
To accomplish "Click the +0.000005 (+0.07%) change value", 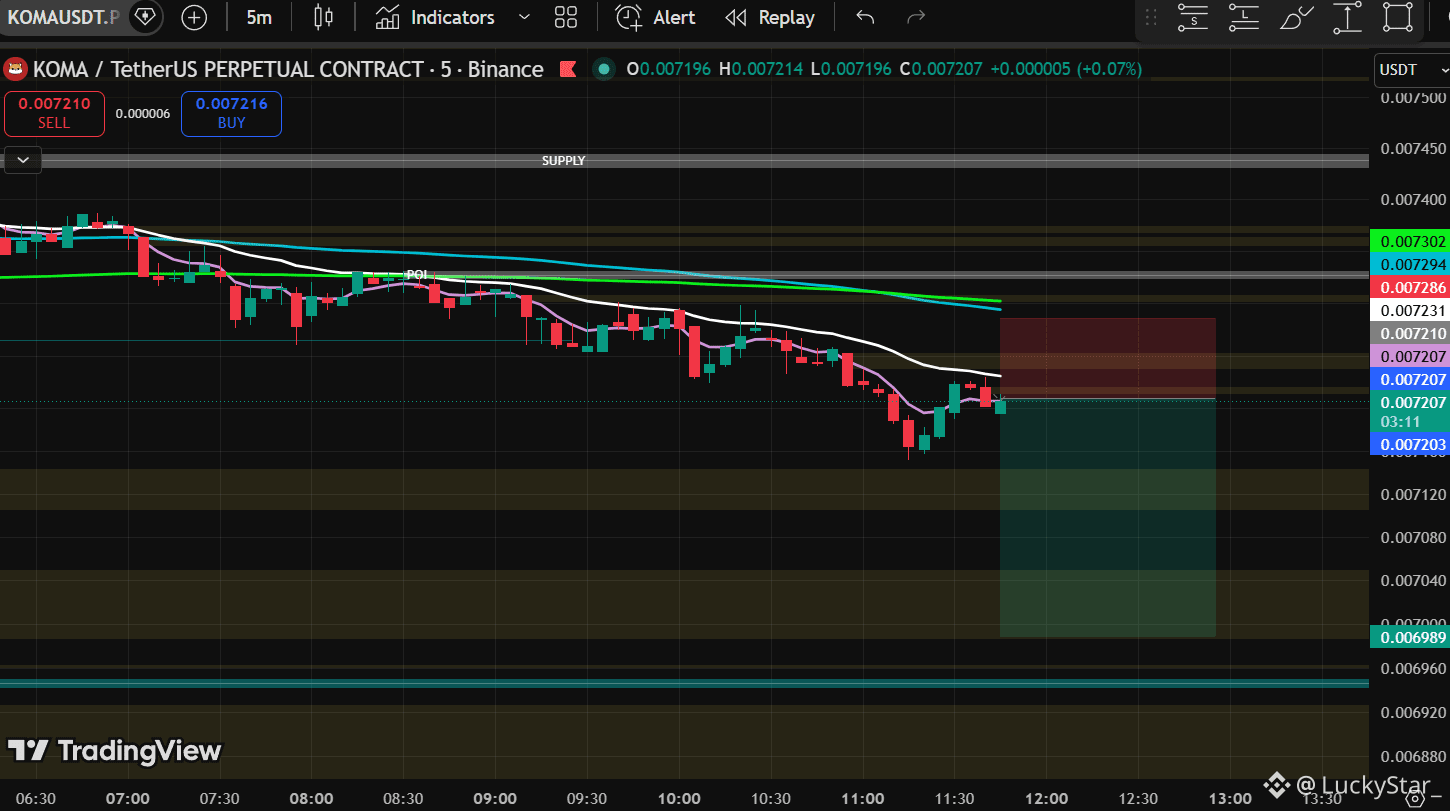I will 1065,69.
